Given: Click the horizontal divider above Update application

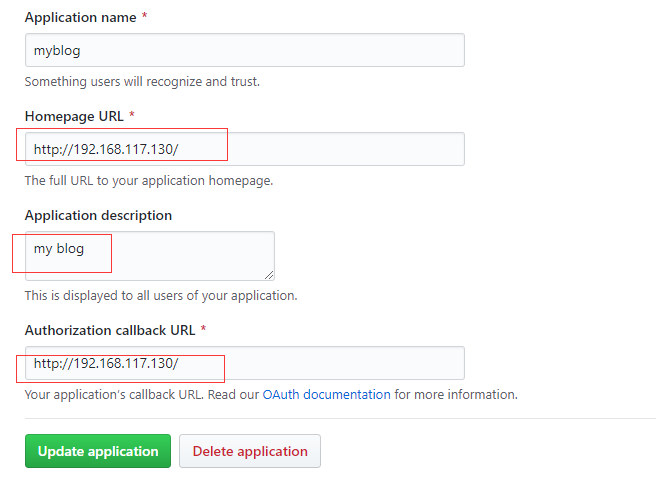Looking at the screenshot, I should (340, 418).
